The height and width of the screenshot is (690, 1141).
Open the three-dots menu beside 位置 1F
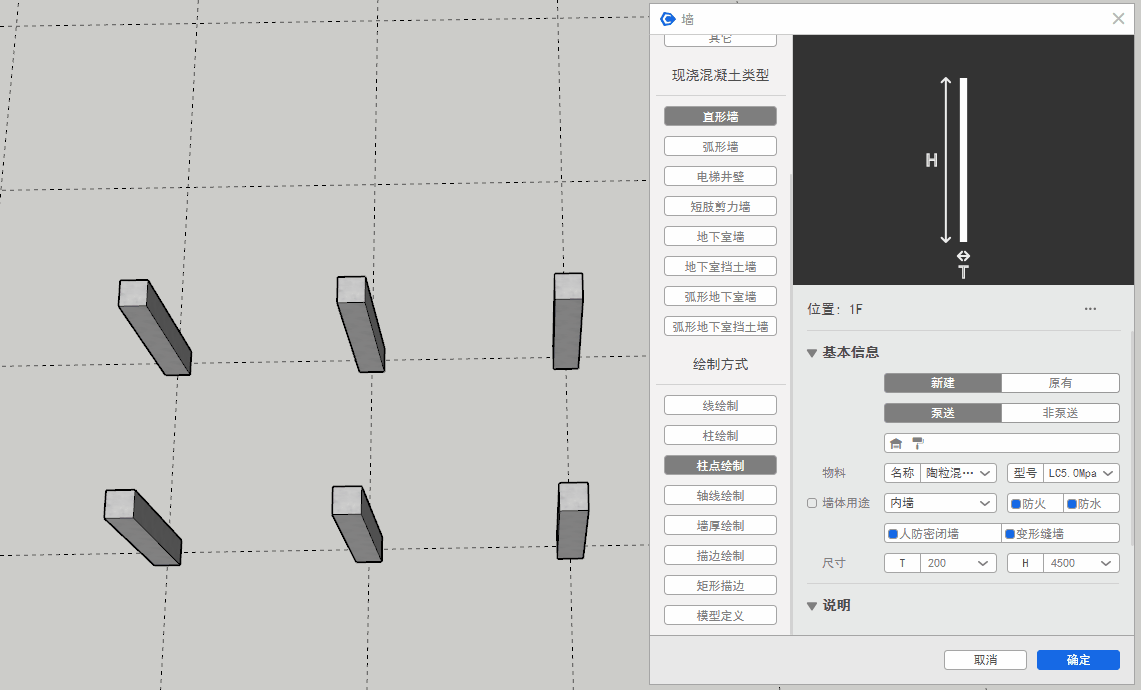click(x=1090, y=309)
